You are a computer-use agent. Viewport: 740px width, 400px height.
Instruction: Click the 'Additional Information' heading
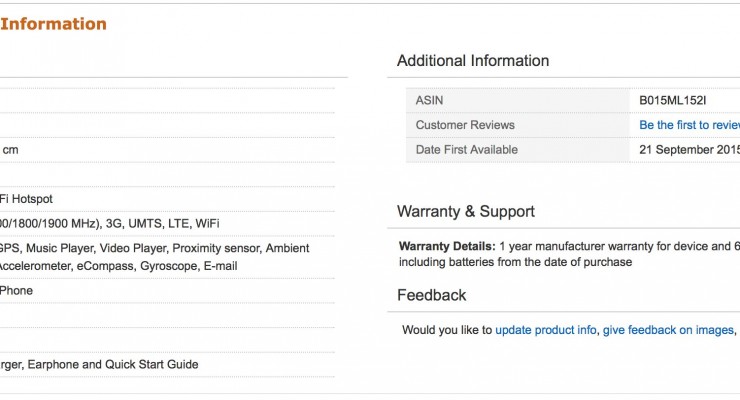[x=473, y=61]
